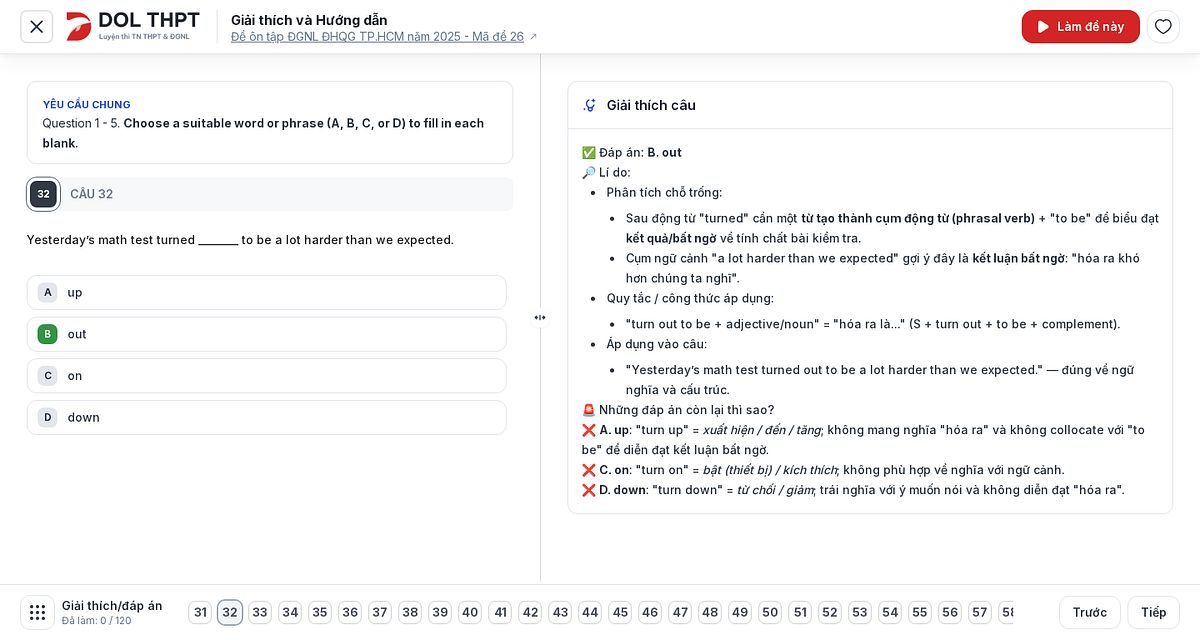Viewport: 1200px width, 640px height.
Task: Click the external link arrow beside Mã đề 26
Action: coord(533,37)
